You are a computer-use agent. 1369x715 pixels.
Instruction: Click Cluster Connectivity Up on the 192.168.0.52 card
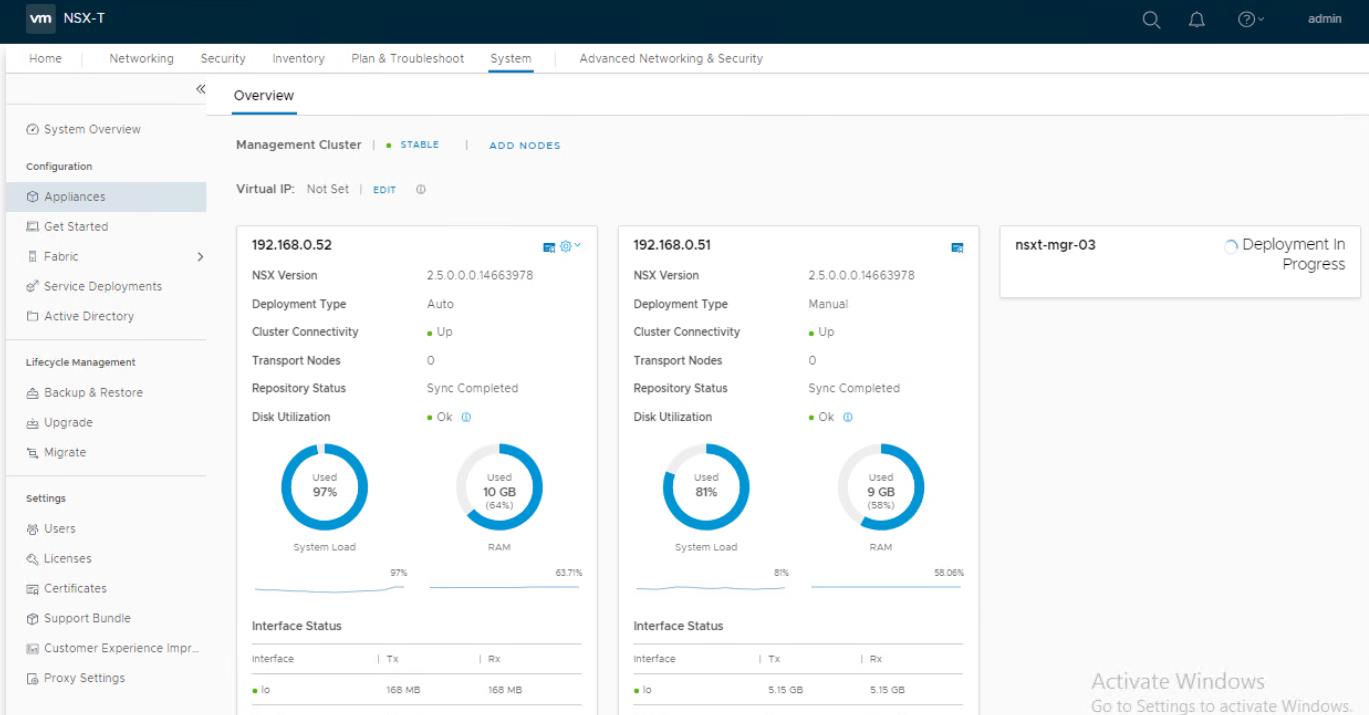coord(440,332)
